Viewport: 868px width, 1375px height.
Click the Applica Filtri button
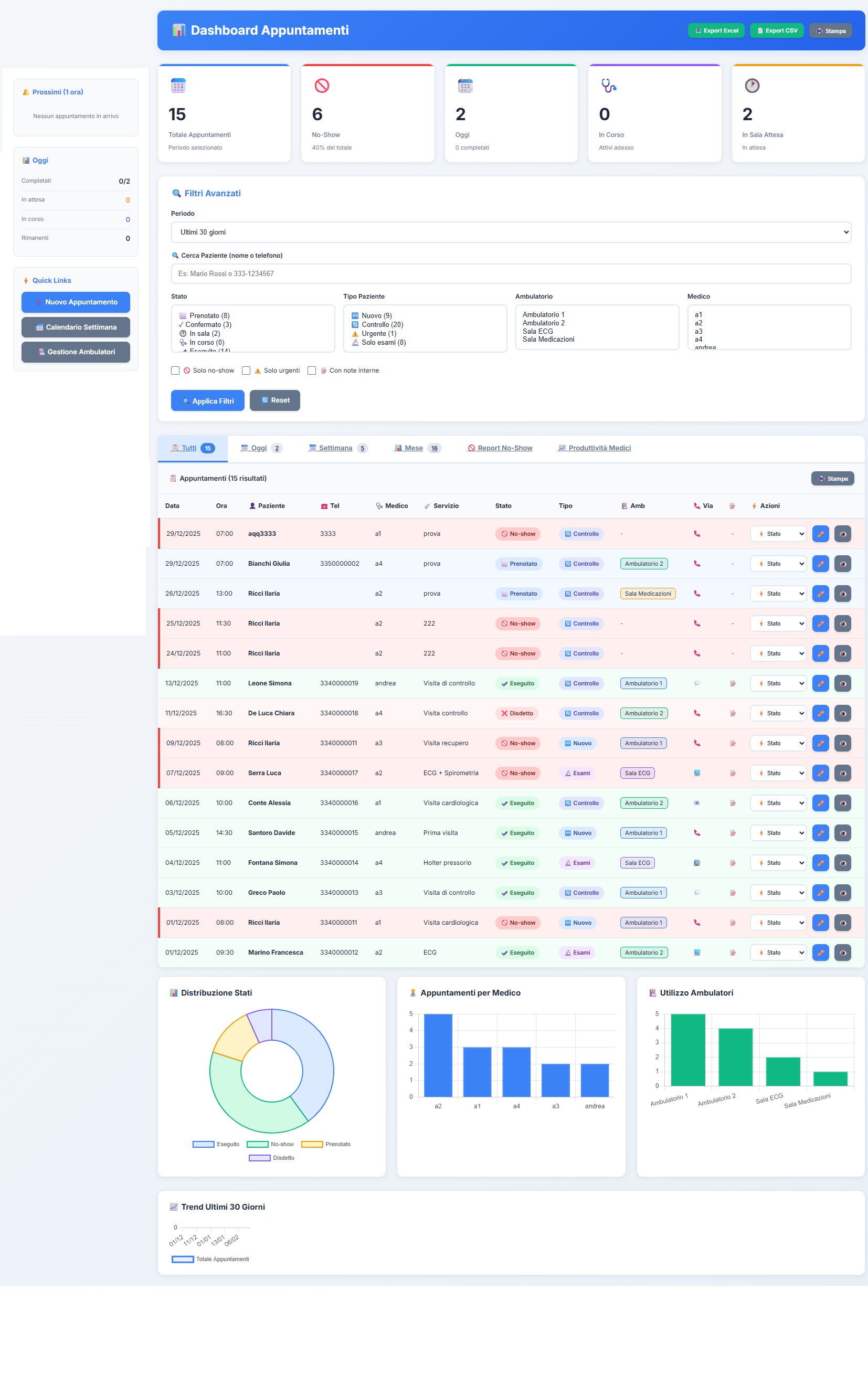(207, 400)
